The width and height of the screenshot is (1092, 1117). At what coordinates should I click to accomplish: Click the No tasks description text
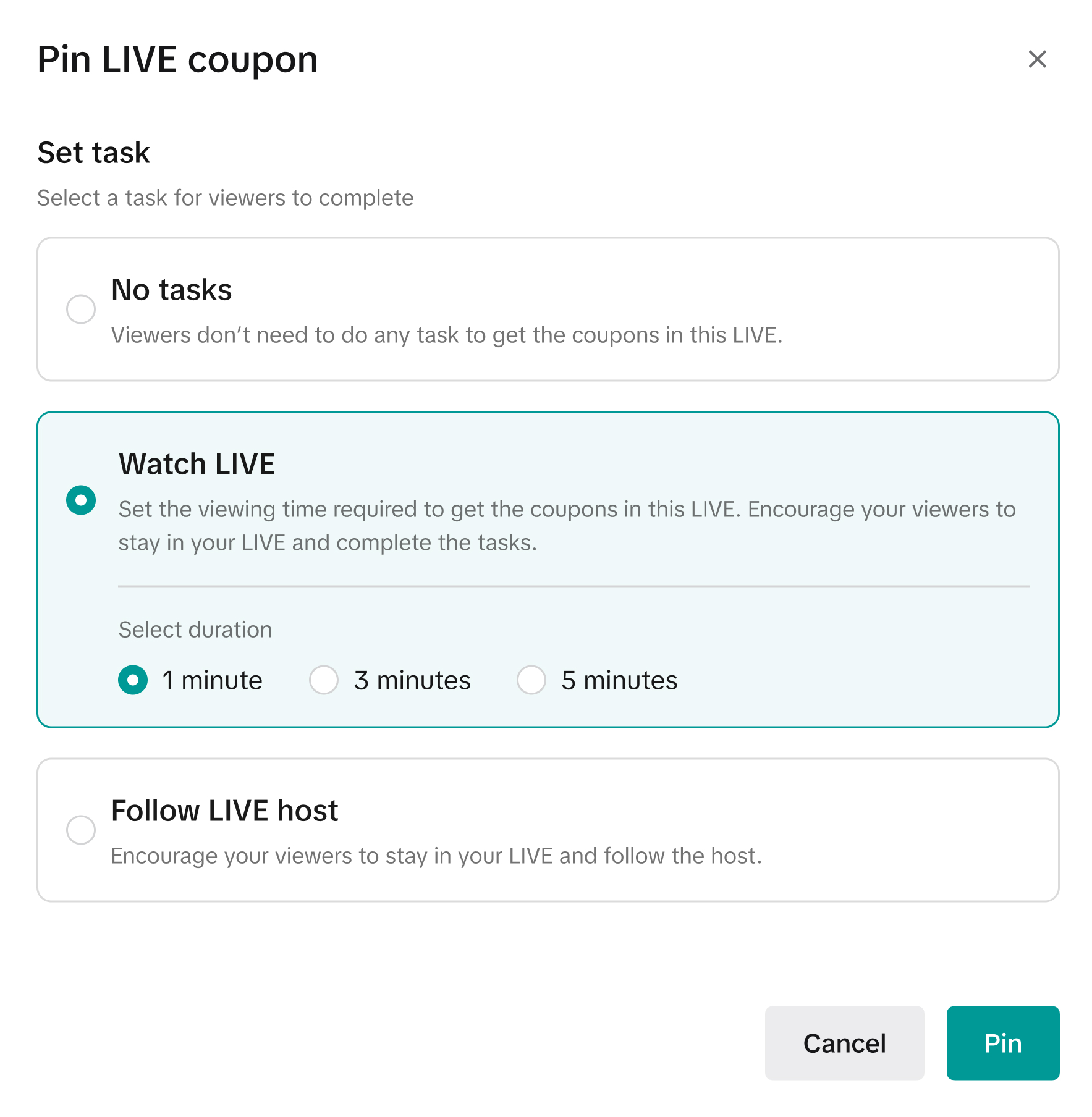pyautogui.click(x=446, y=335)
